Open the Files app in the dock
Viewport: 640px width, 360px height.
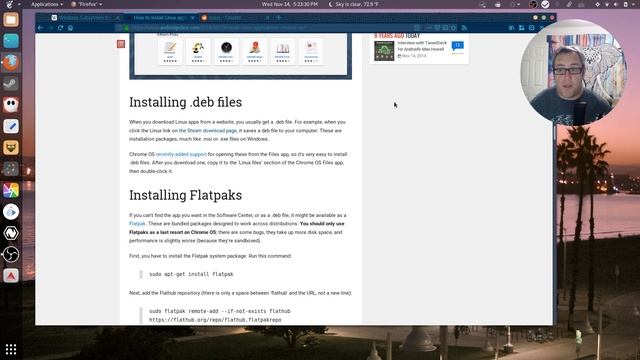pyautogui.click(x=11, y=20)
